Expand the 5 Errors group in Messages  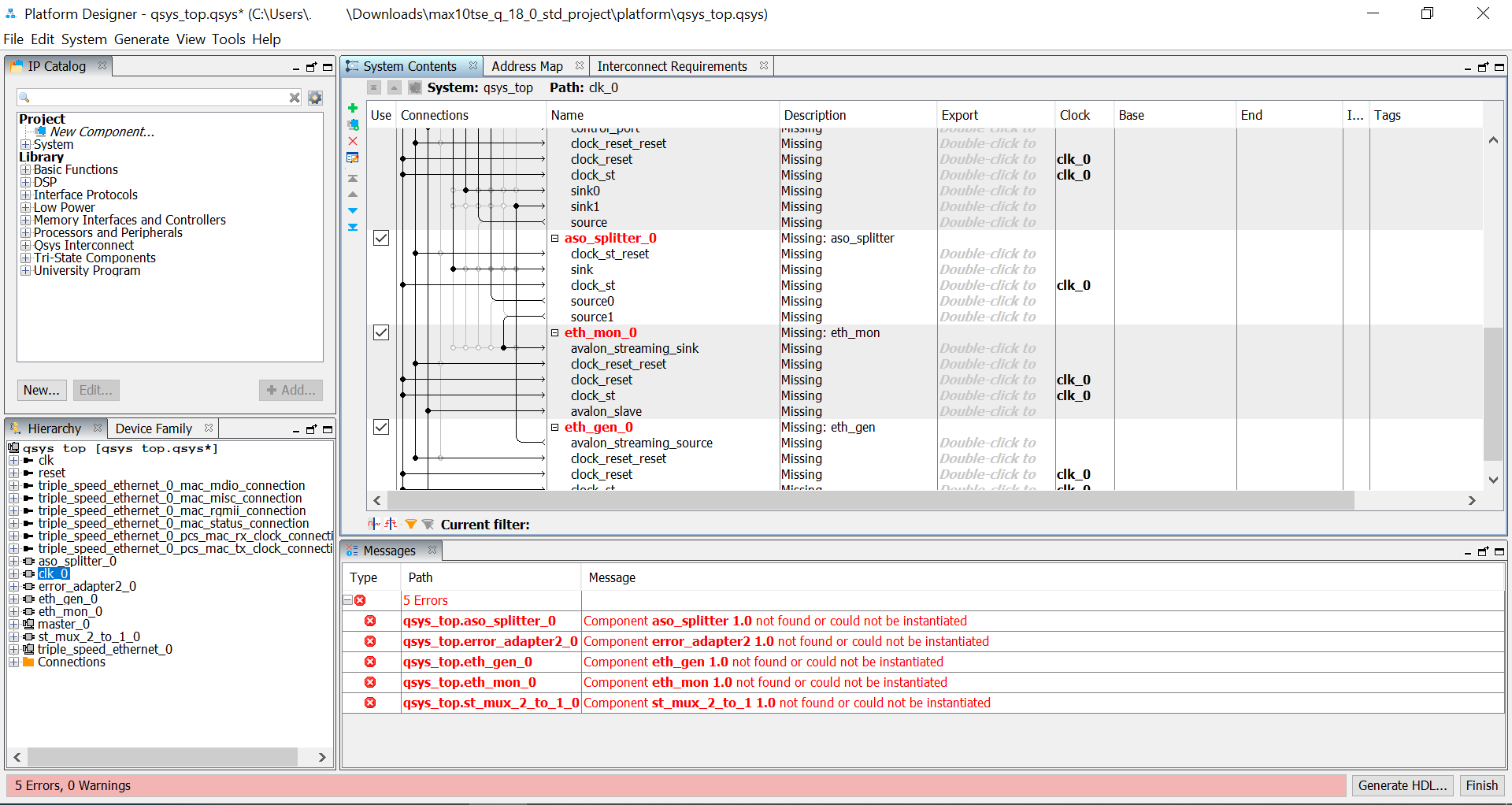click(x=346, y=599)
